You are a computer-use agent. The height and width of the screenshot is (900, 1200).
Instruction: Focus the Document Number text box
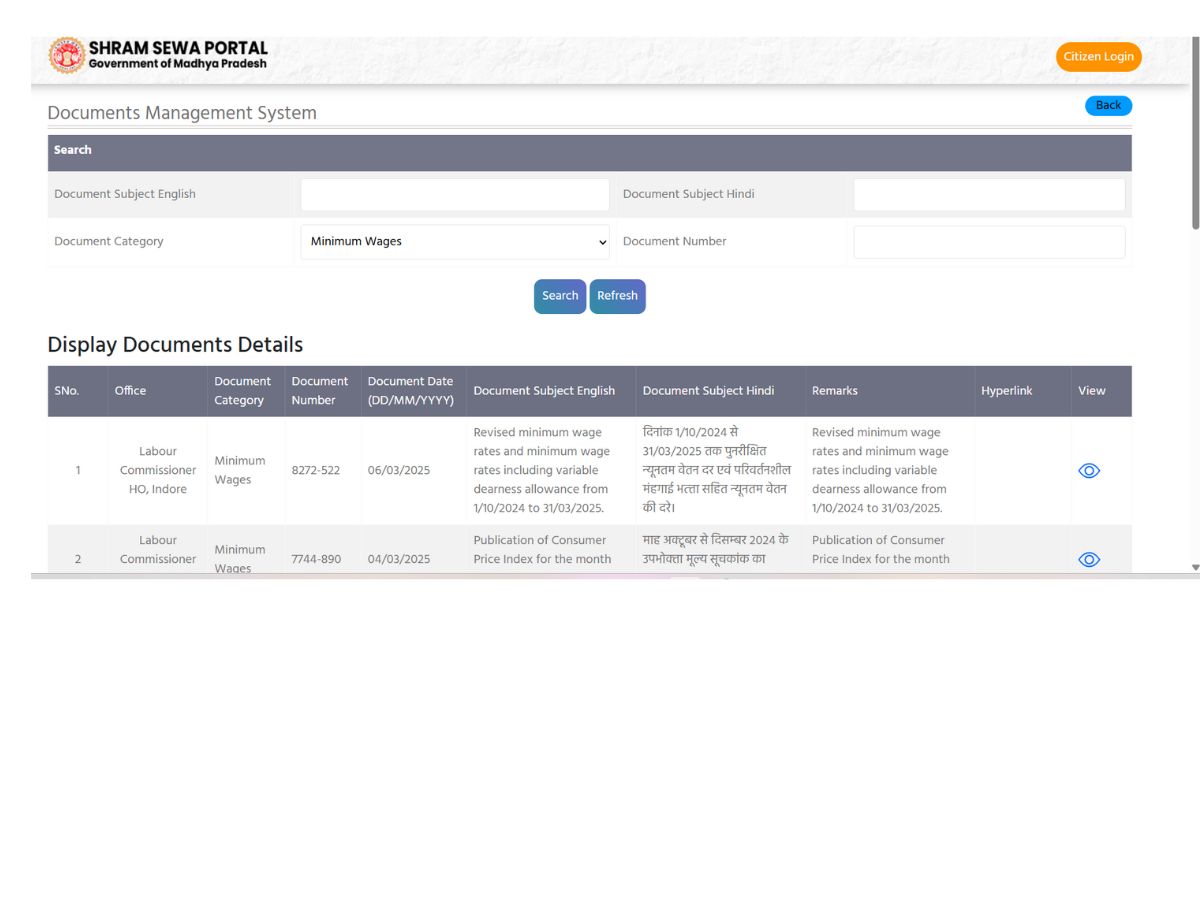(988, 241)
